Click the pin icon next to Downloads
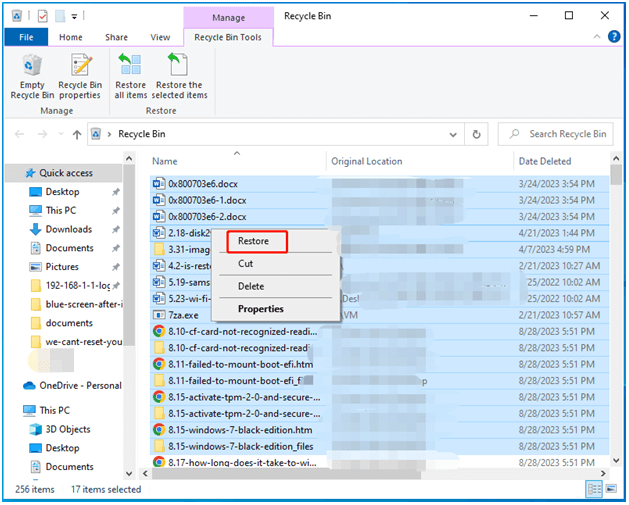 pos(116,229)
